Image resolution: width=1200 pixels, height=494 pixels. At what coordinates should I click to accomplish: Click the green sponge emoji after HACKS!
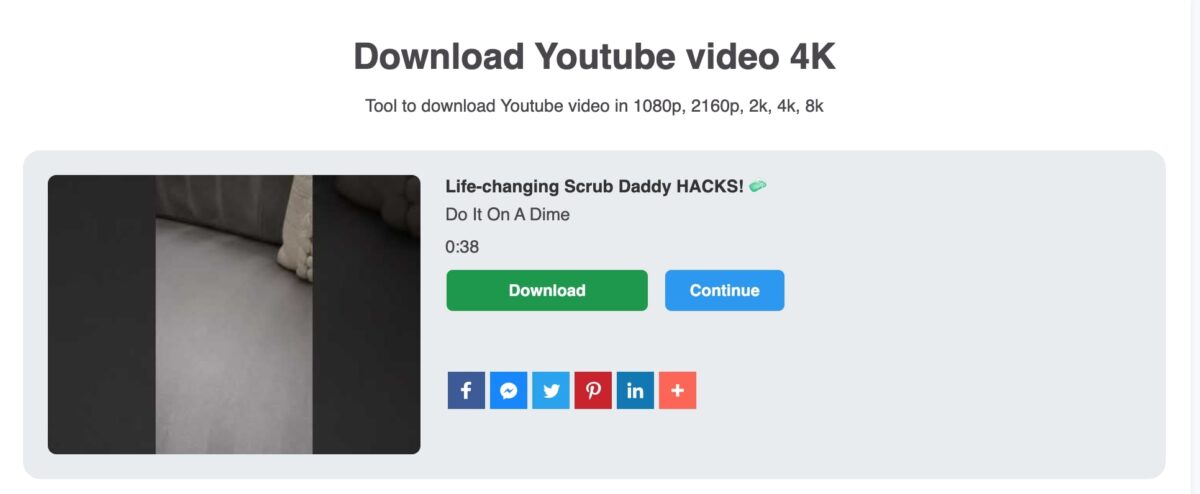point(758,186)
